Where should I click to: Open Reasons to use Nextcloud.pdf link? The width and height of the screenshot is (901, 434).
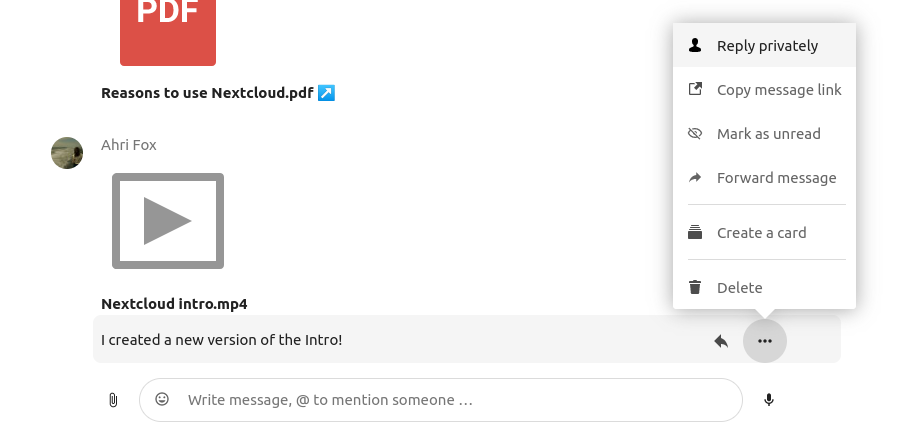pyautogui.click(x=207, y=93)
